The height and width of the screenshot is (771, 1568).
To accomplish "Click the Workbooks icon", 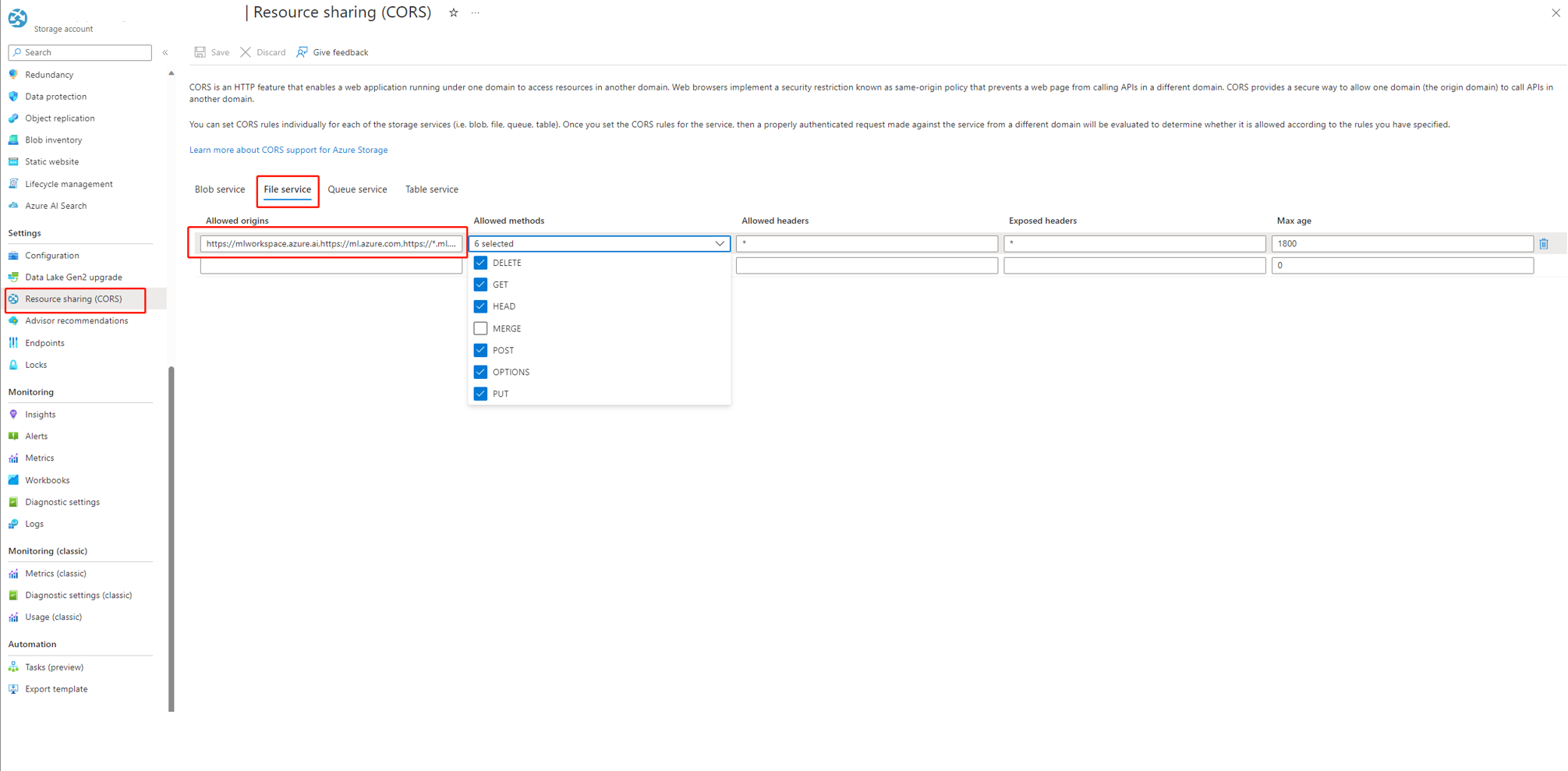I will (x=13, y=480).
